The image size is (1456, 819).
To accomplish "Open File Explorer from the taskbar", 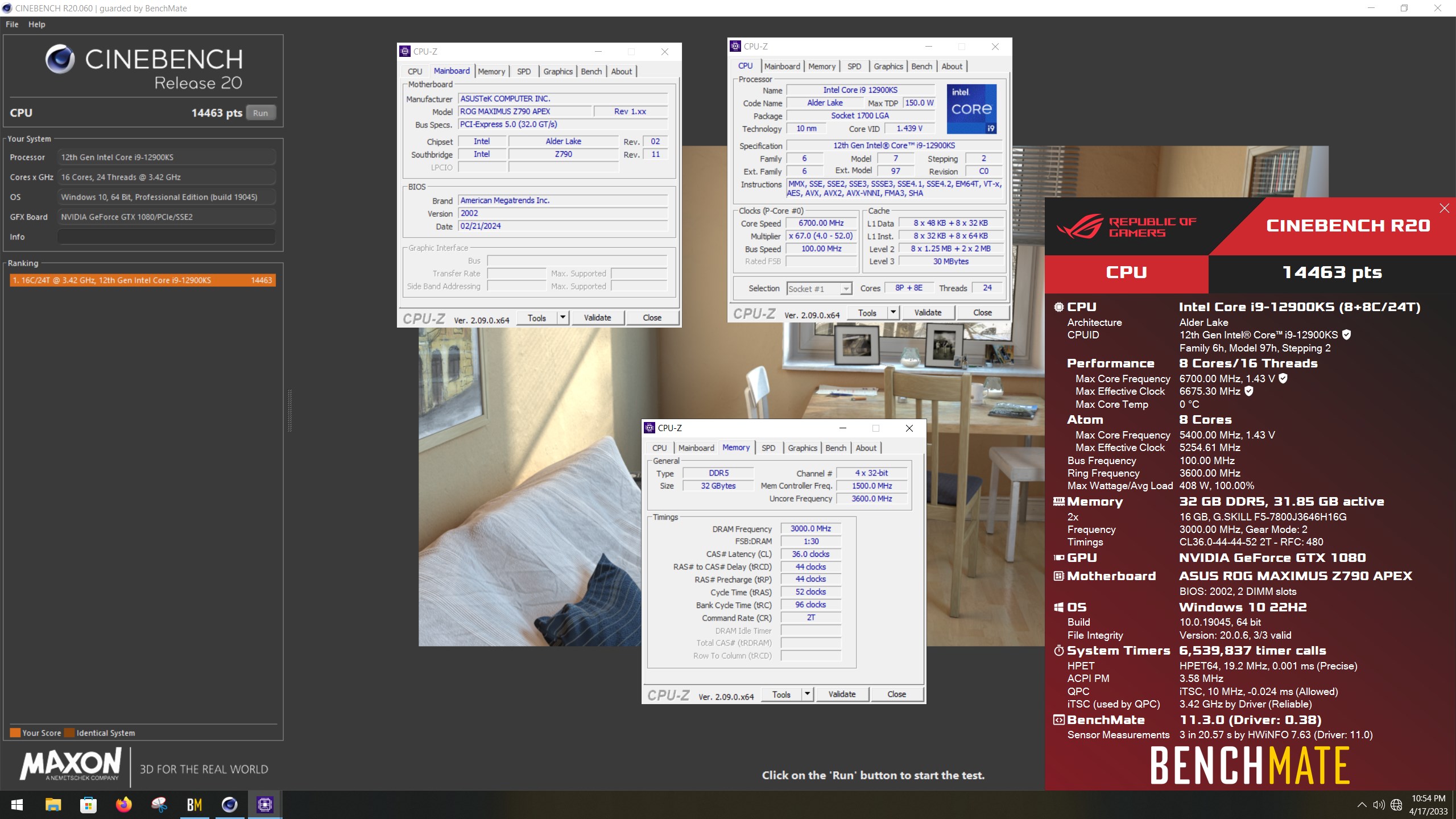I will tap(53, 805).
